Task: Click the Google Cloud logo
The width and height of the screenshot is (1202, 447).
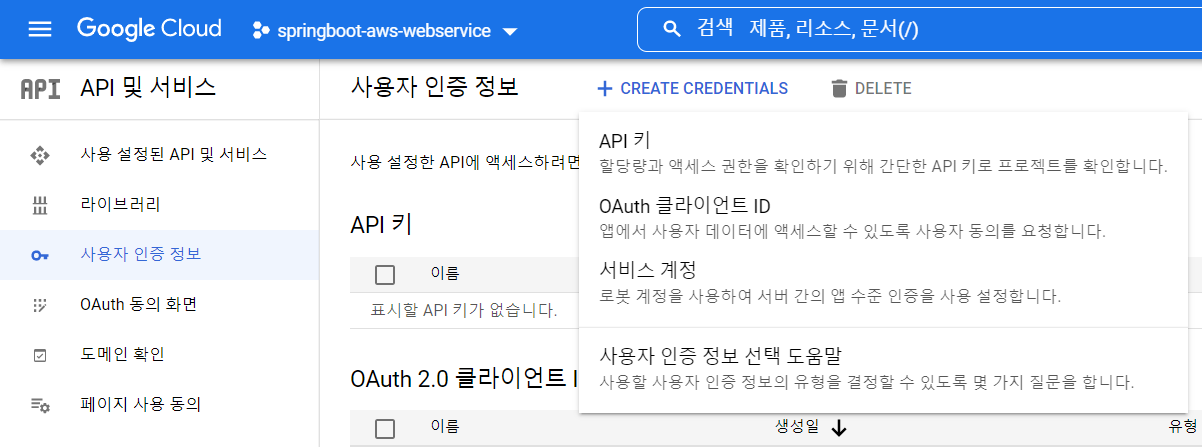Action: (151, 29)
